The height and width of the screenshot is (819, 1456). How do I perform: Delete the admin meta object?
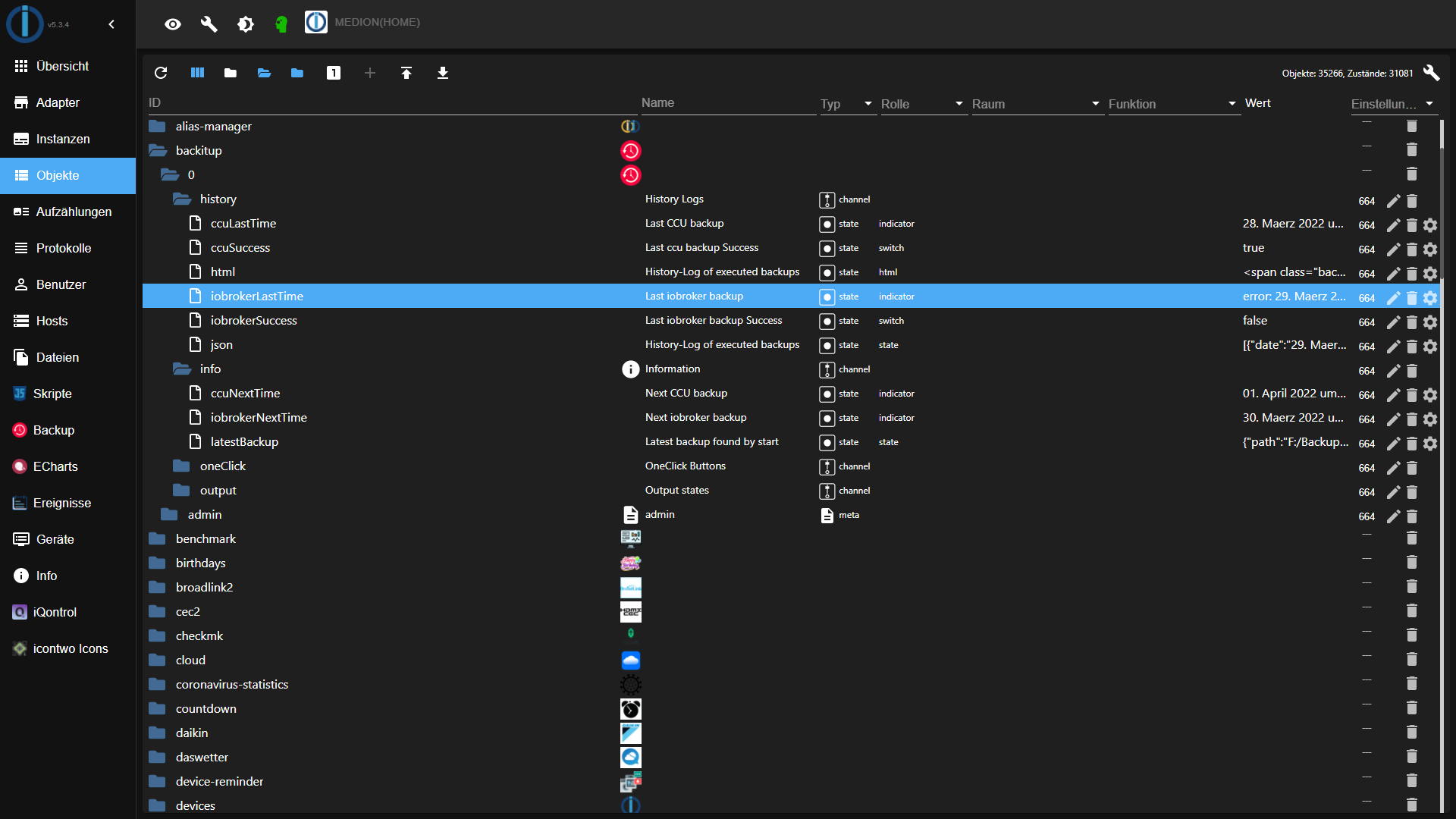click(x=1412, y=516)
